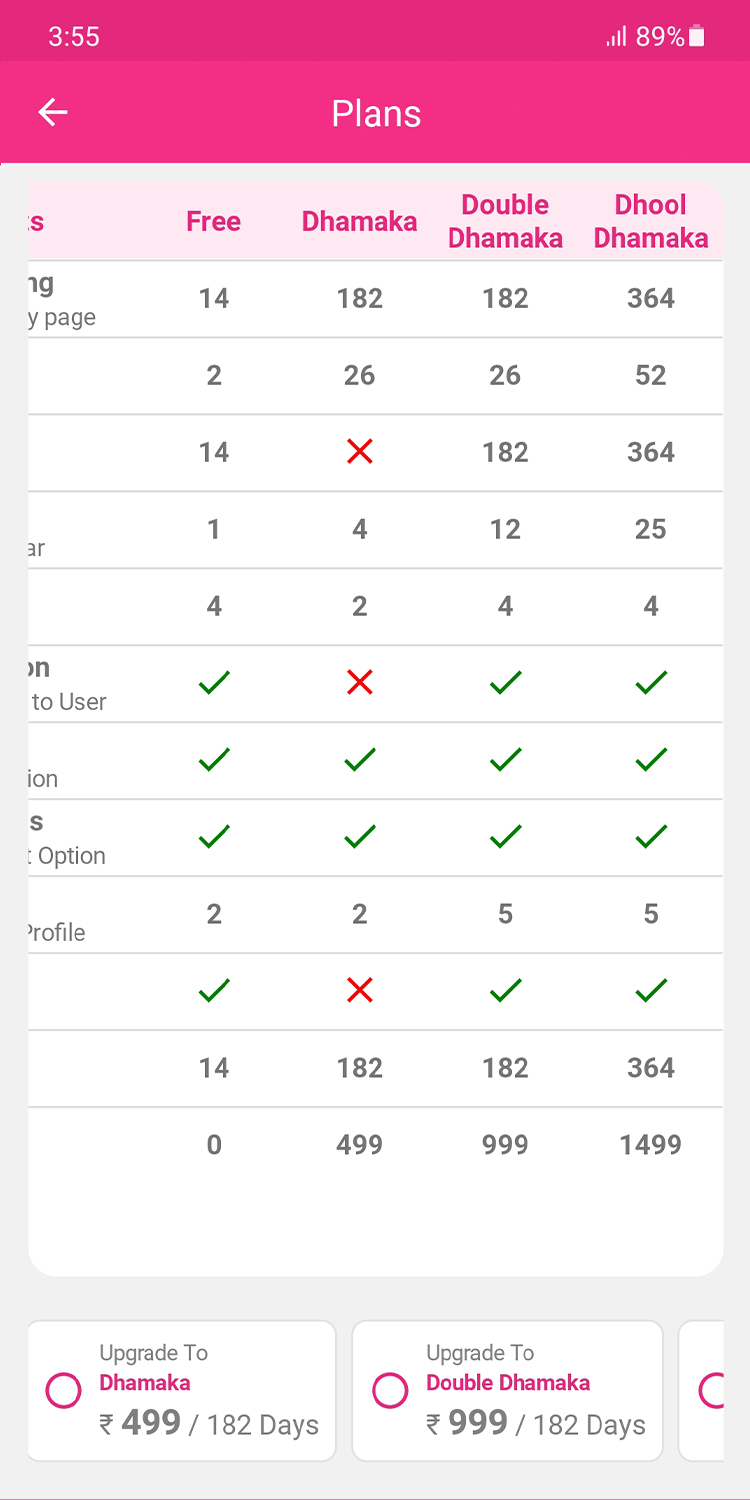Open the Upgrade To Double Dhamaka ₹999 card
750x1500 pixels.
[x=508, y=1391]
